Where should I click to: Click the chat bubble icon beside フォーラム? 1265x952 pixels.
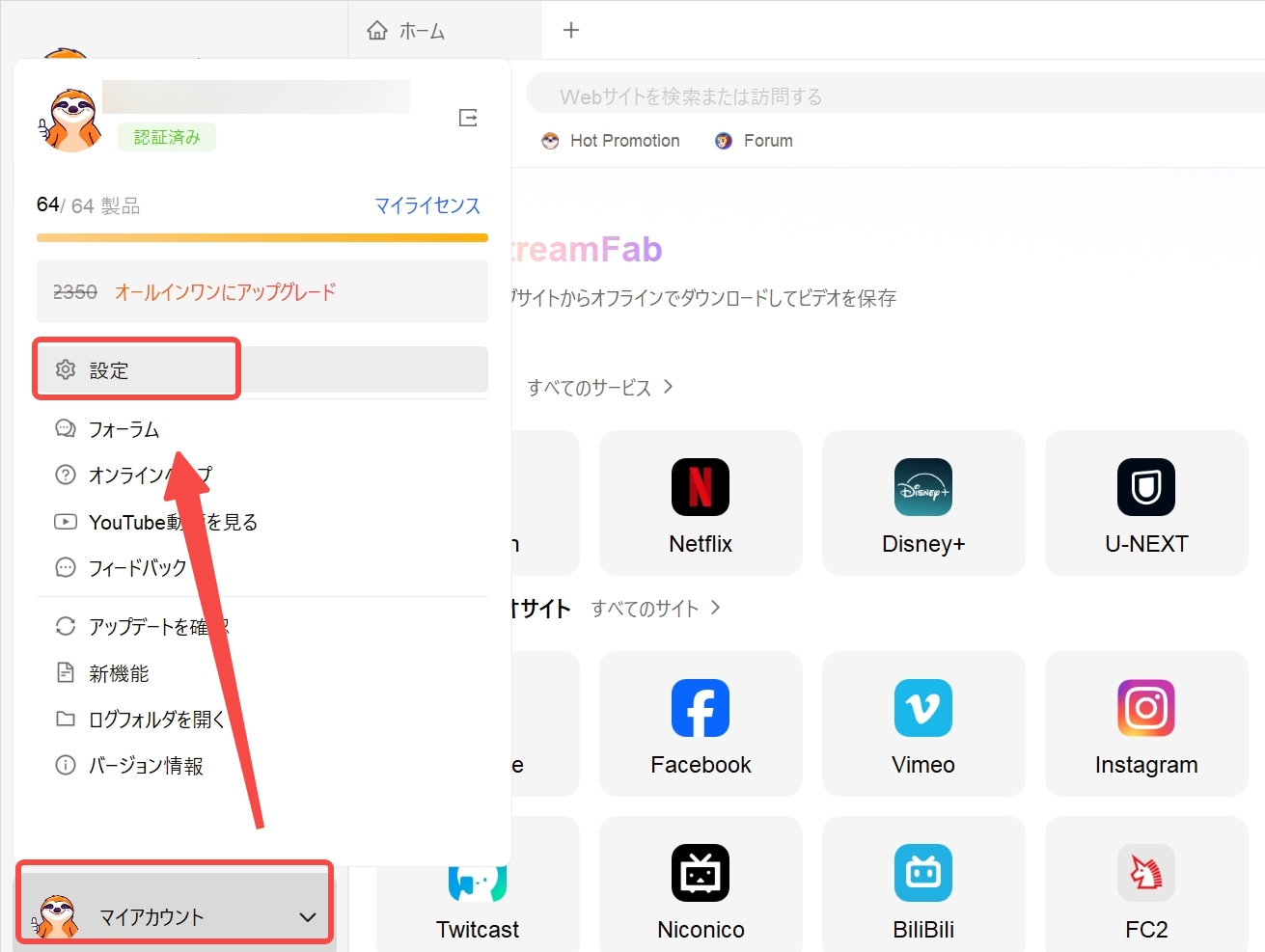click(x=66, y=429)
